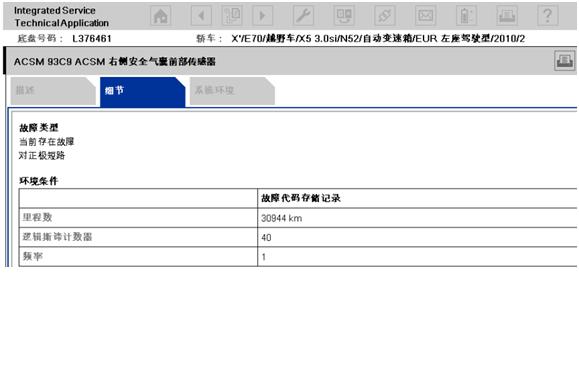
Task: Check the battery status icon
Action: coord(466,16)
